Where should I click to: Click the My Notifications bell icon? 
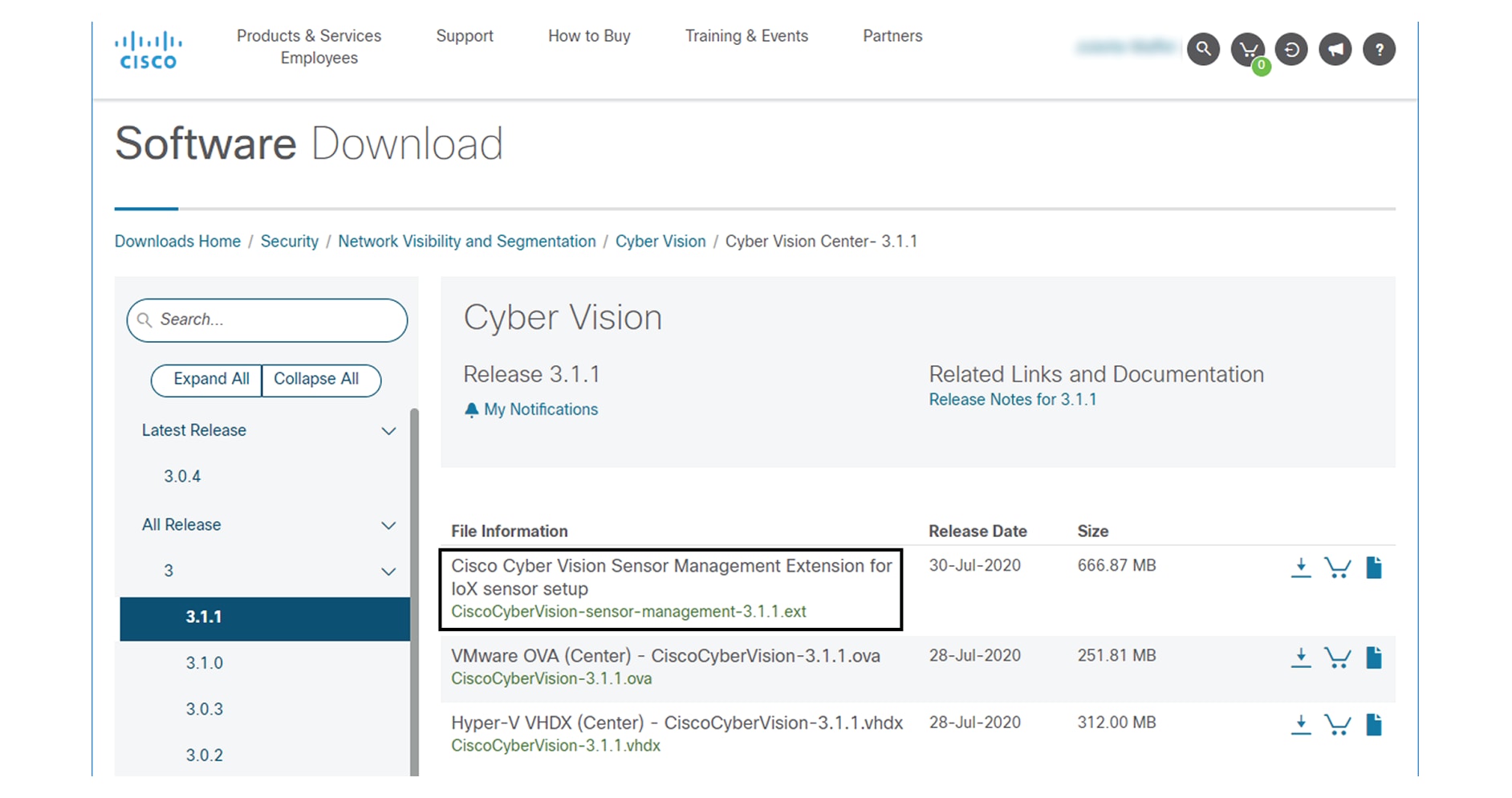[x=471, y=409]
